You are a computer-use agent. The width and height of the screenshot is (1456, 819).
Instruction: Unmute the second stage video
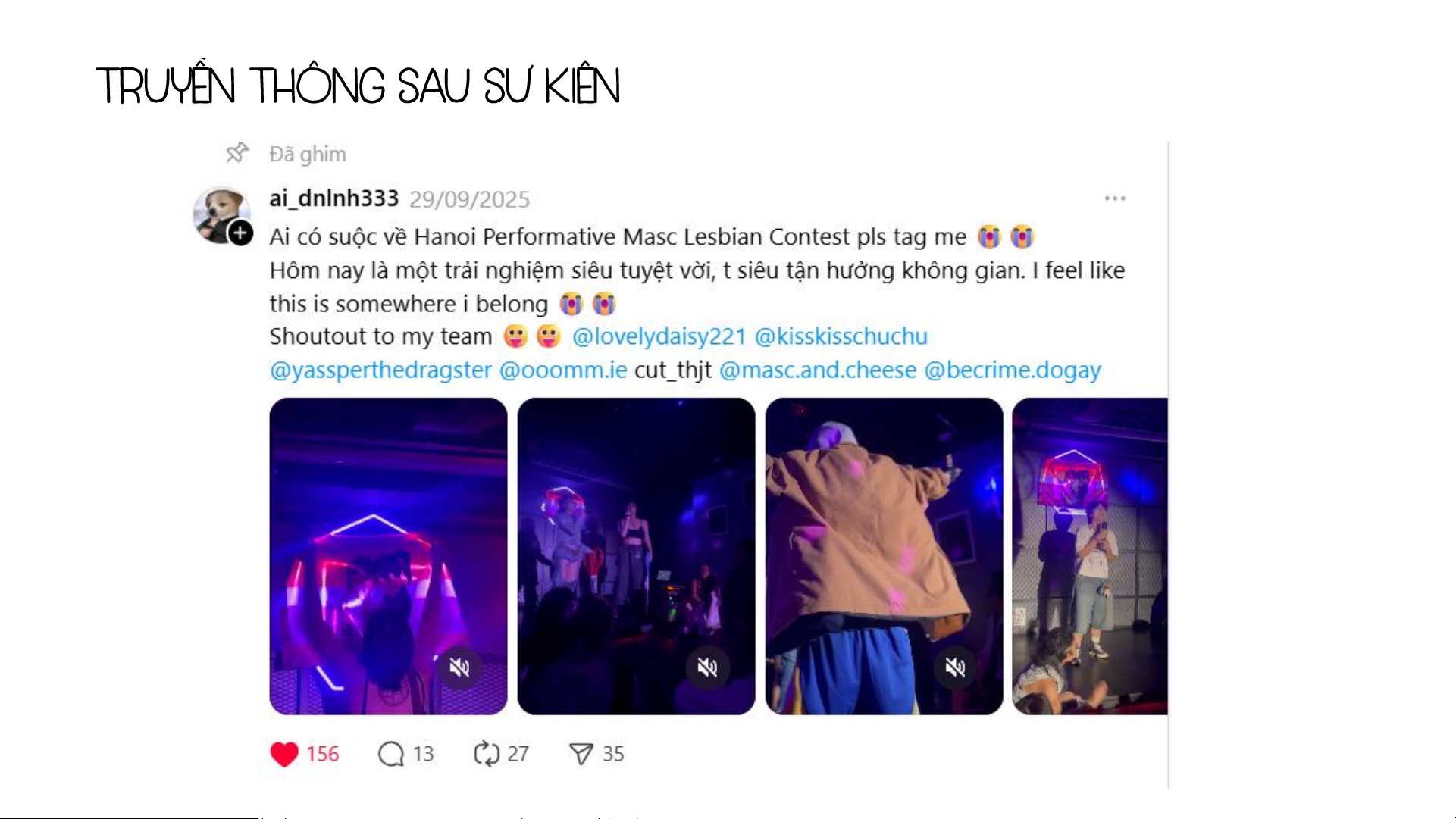707,667
